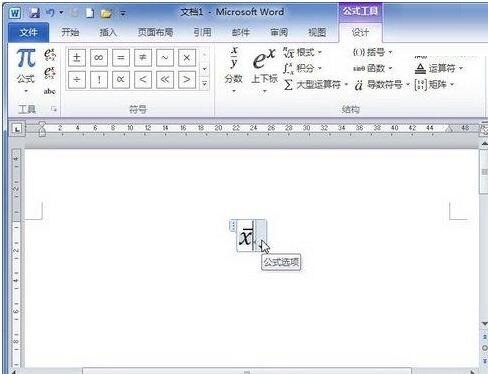
Task: Expand the symbols gallery more arrow
Action: [x=205, y=84]
